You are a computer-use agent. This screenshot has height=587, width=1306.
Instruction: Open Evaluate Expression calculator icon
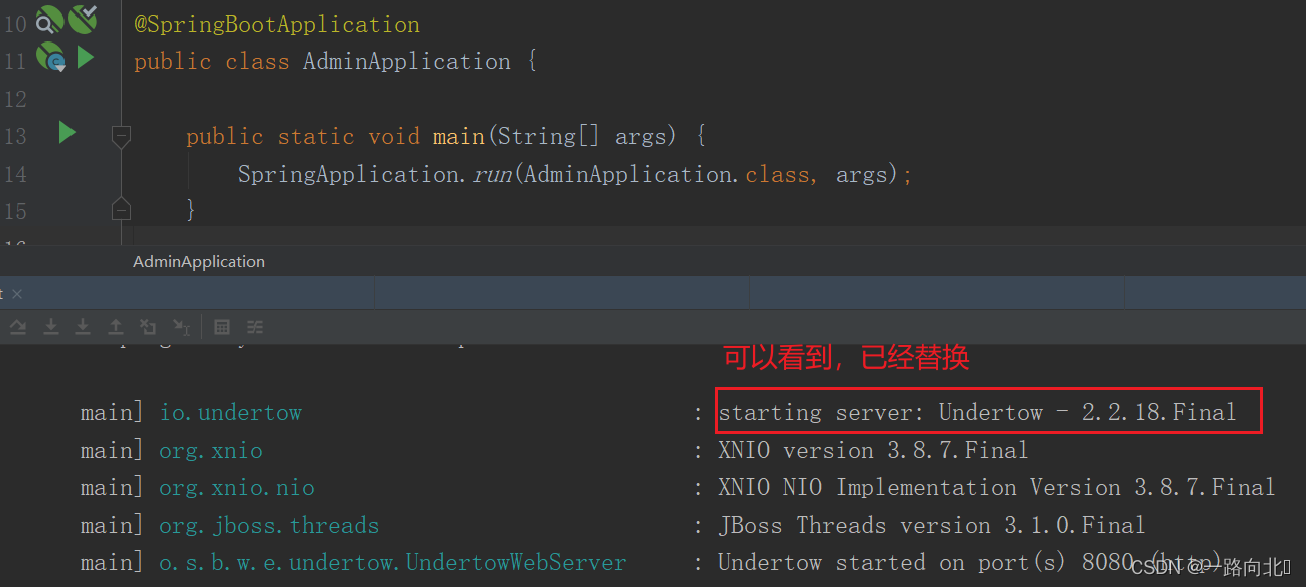point(222,327)
